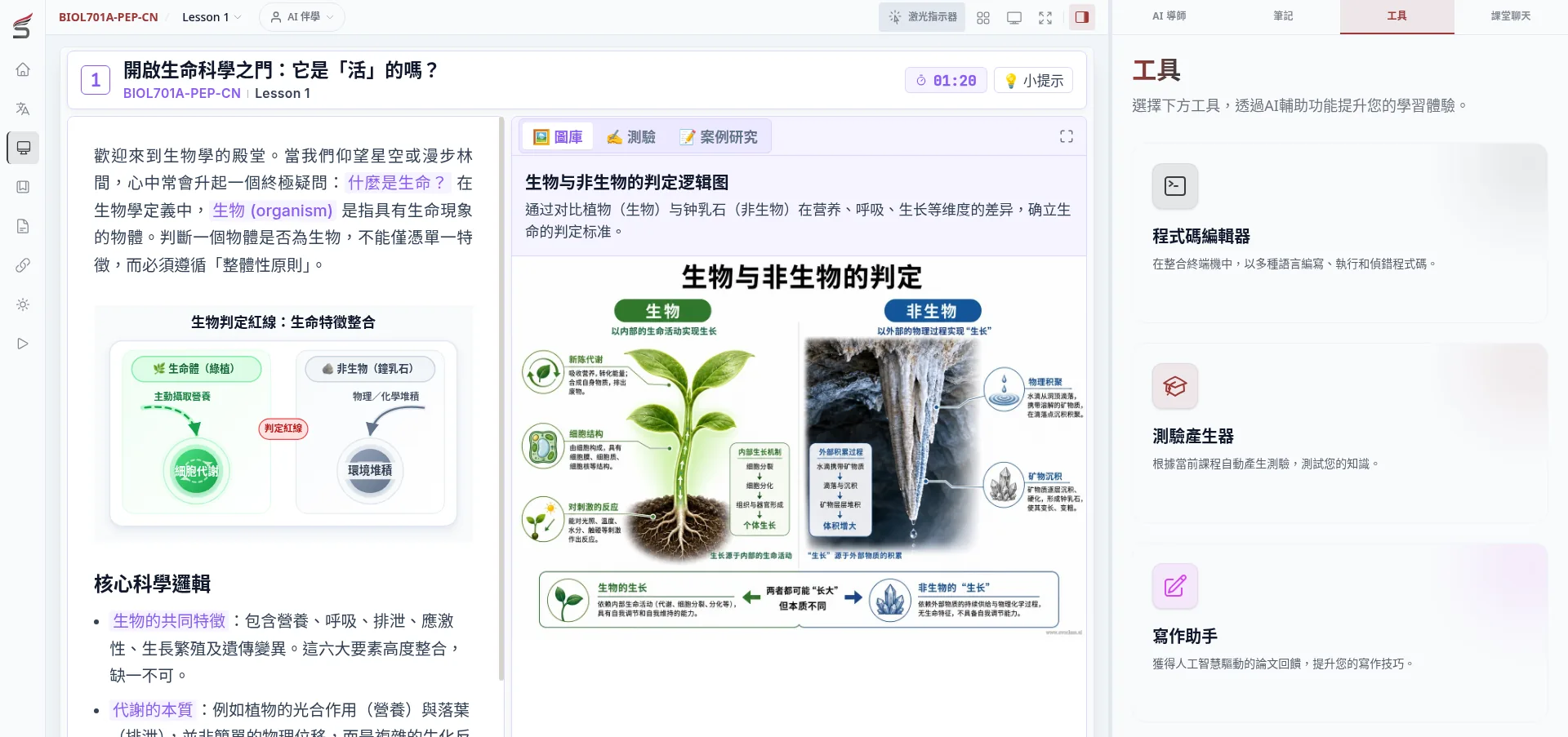Expand the gallery panel to fullscreen
The height and width of the screenshot is (737, 1568).
[1067, 136]
